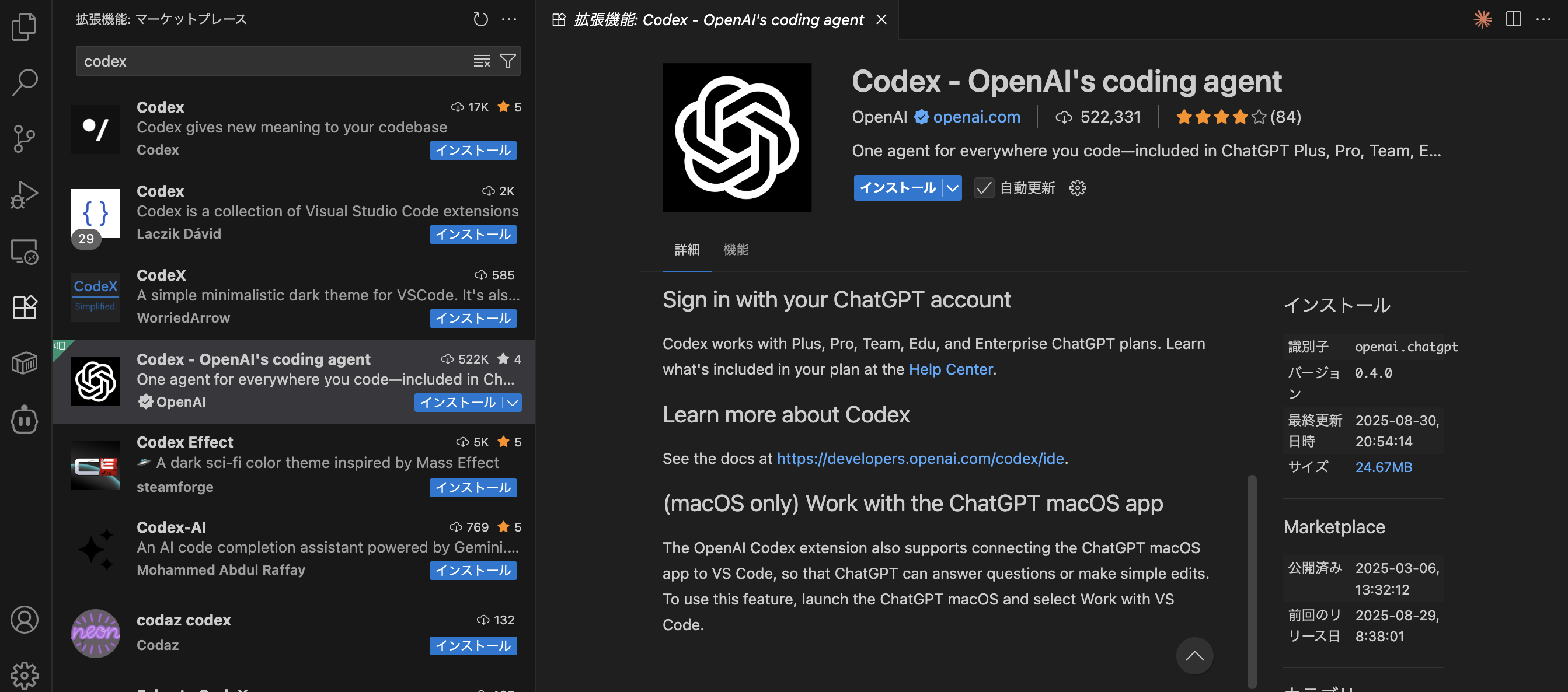Open the filter extensions funnel icon
This screenshot has height=692, width=1568.
[507, 61]
